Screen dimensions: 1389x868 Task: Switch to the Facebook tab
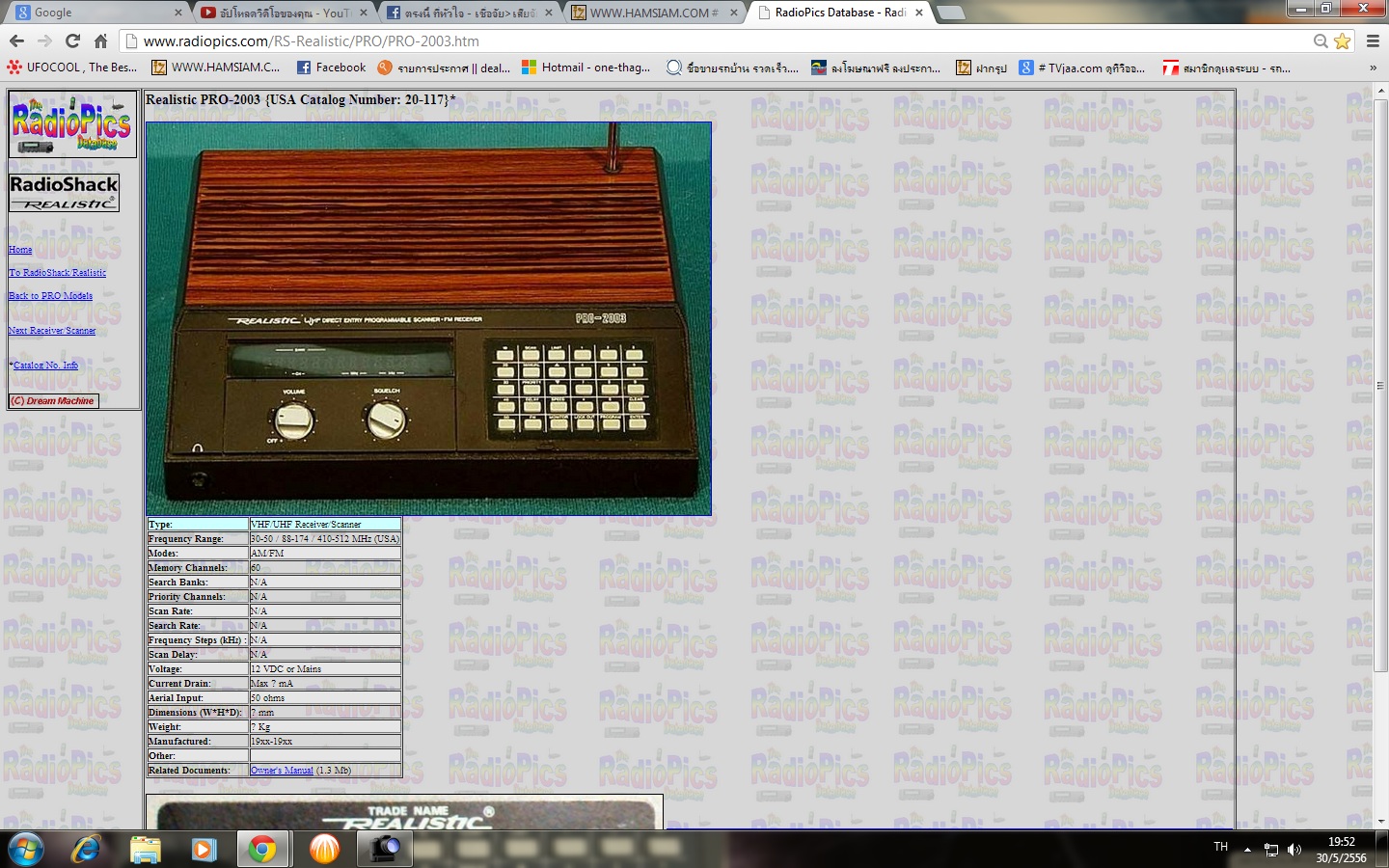point(467,13)
